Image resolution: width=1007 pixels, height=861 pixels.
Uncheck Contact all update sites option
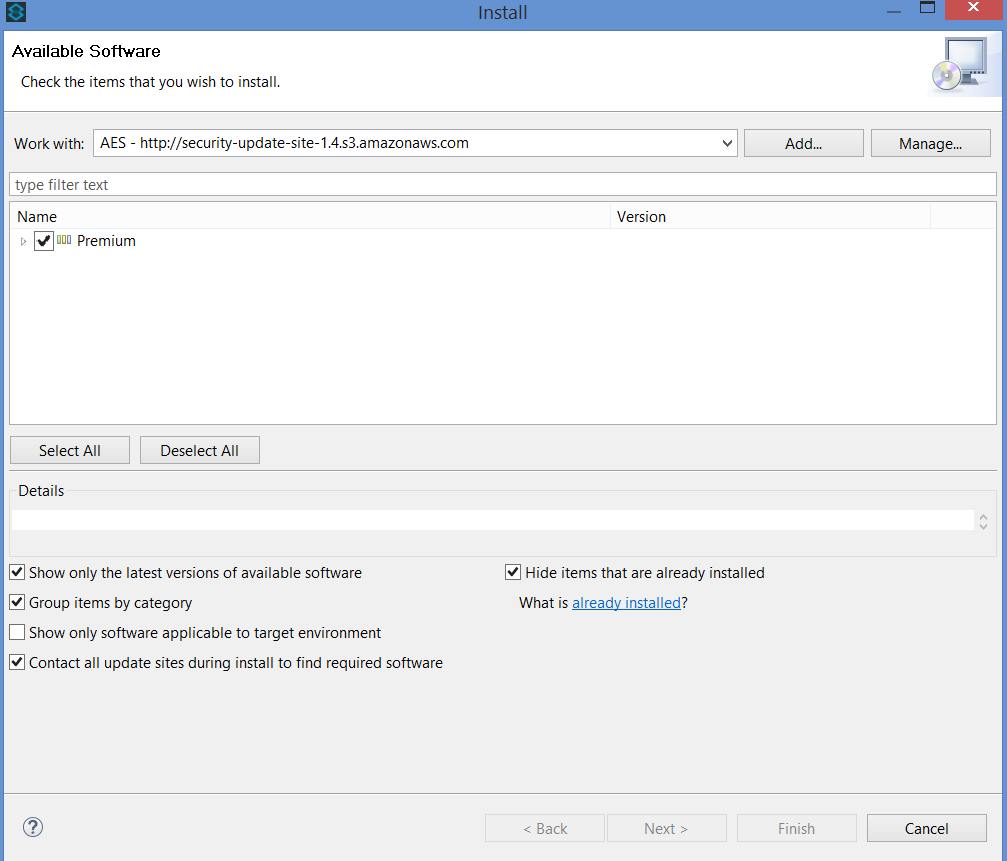tap(17, 663)
